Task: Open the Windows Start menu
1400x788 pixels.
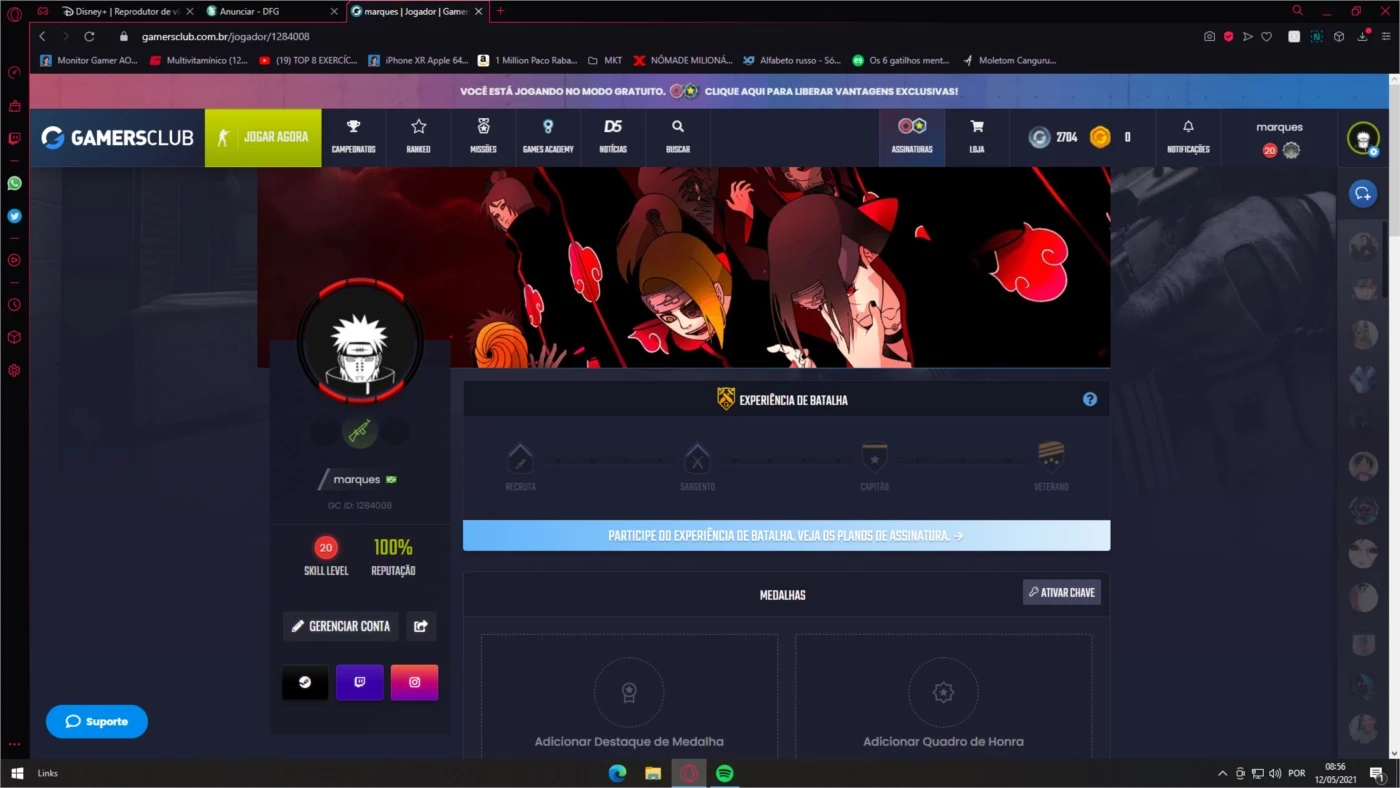Action: coord(16,773)
